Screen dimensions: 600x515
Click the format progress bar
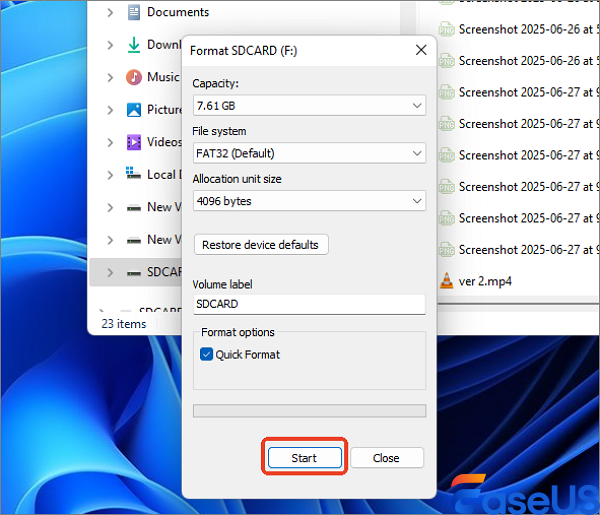pyautogui.click(x=309, y=411)
